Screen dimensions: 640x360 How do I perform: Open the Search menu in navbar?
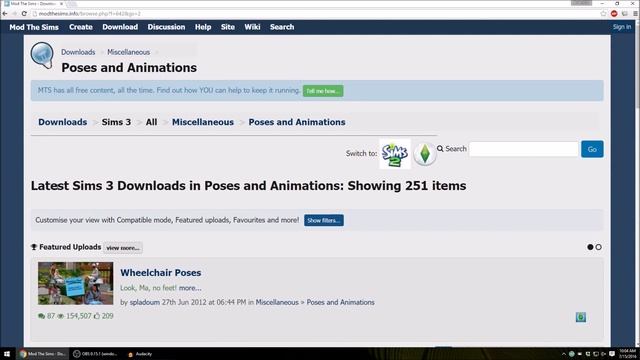click(282, 27)
